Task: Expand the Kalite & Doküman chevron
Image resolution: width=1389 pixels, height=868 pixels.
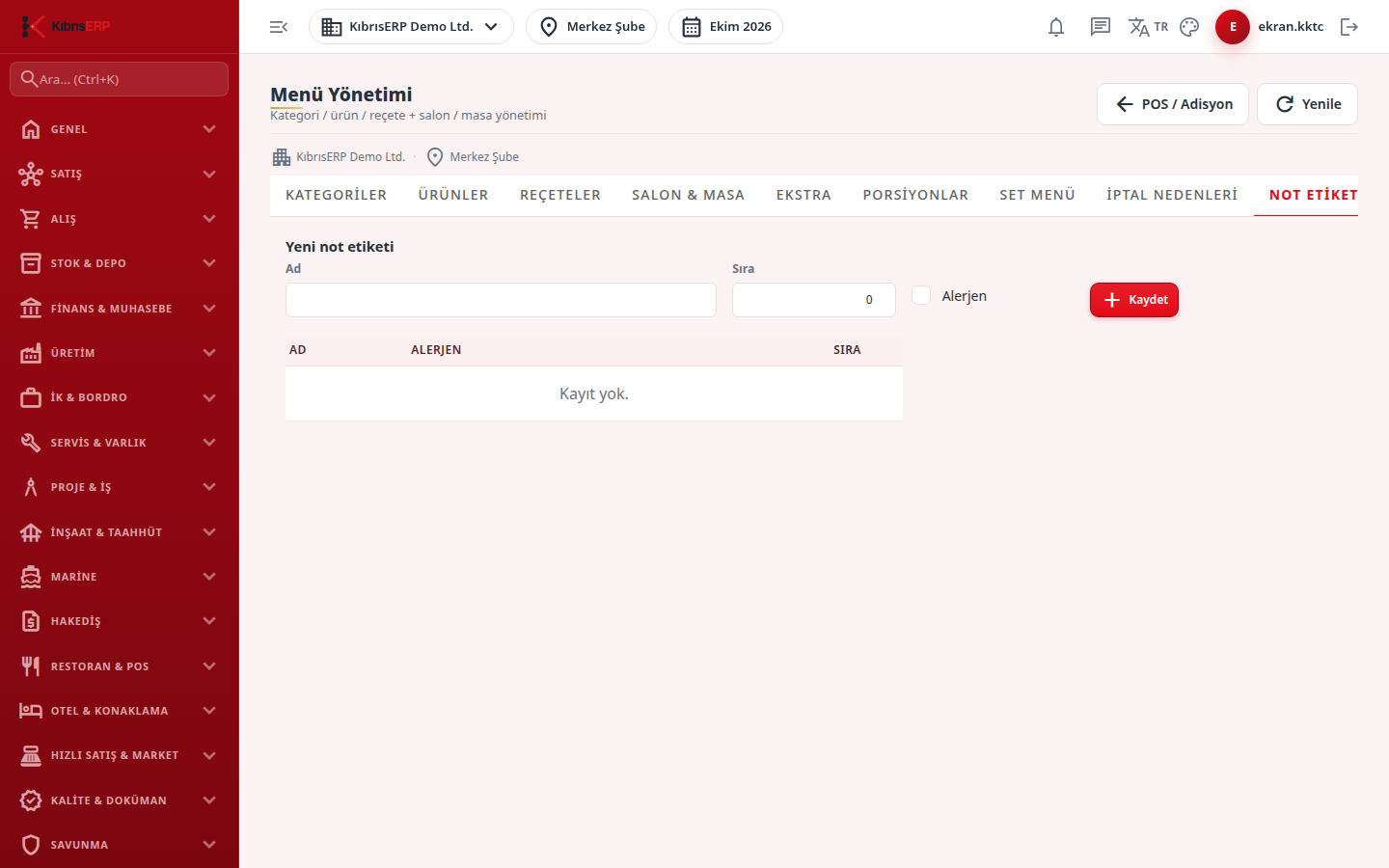Action: [209, 800]
